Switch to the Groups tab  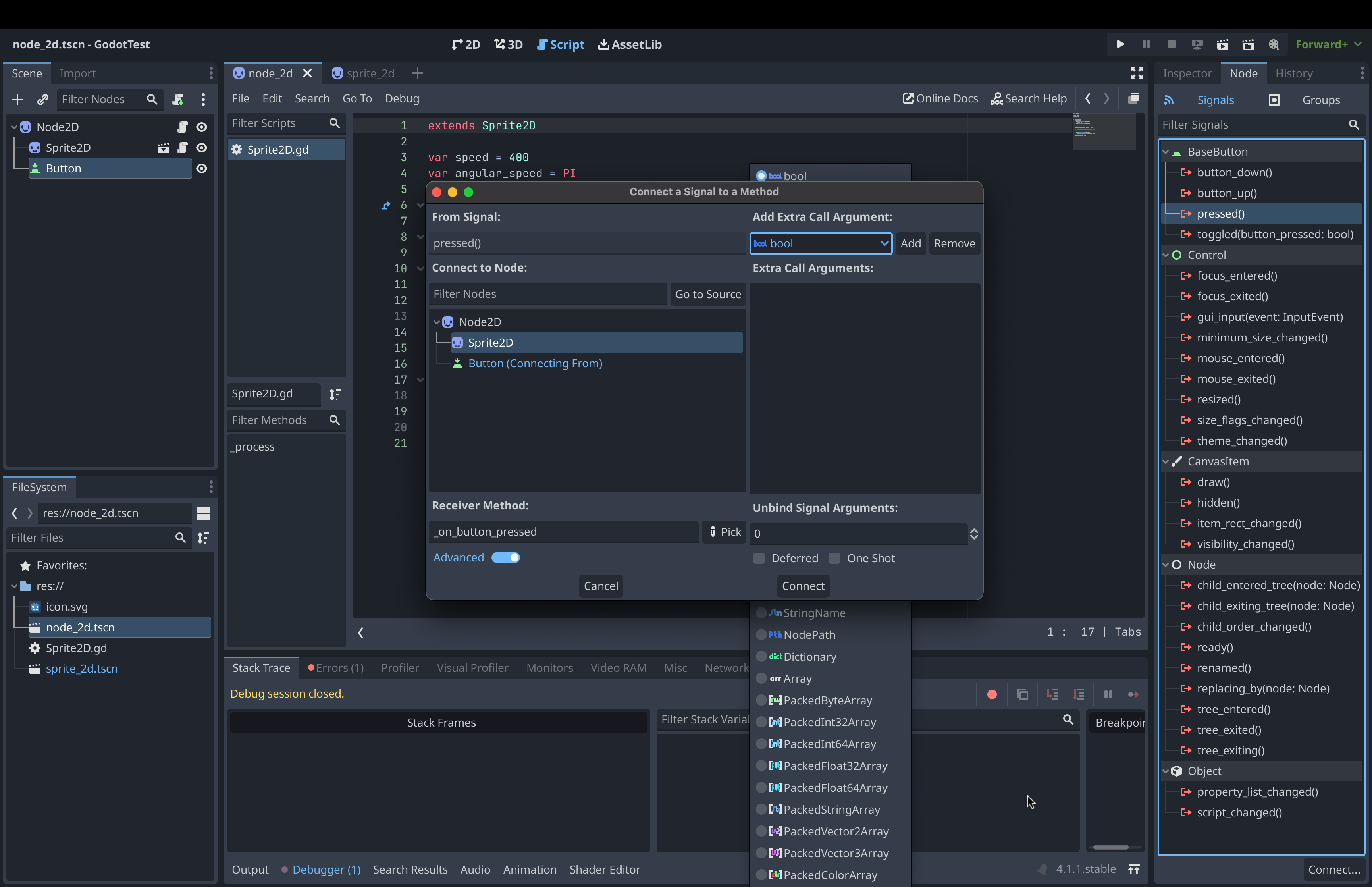[1321, 99]
